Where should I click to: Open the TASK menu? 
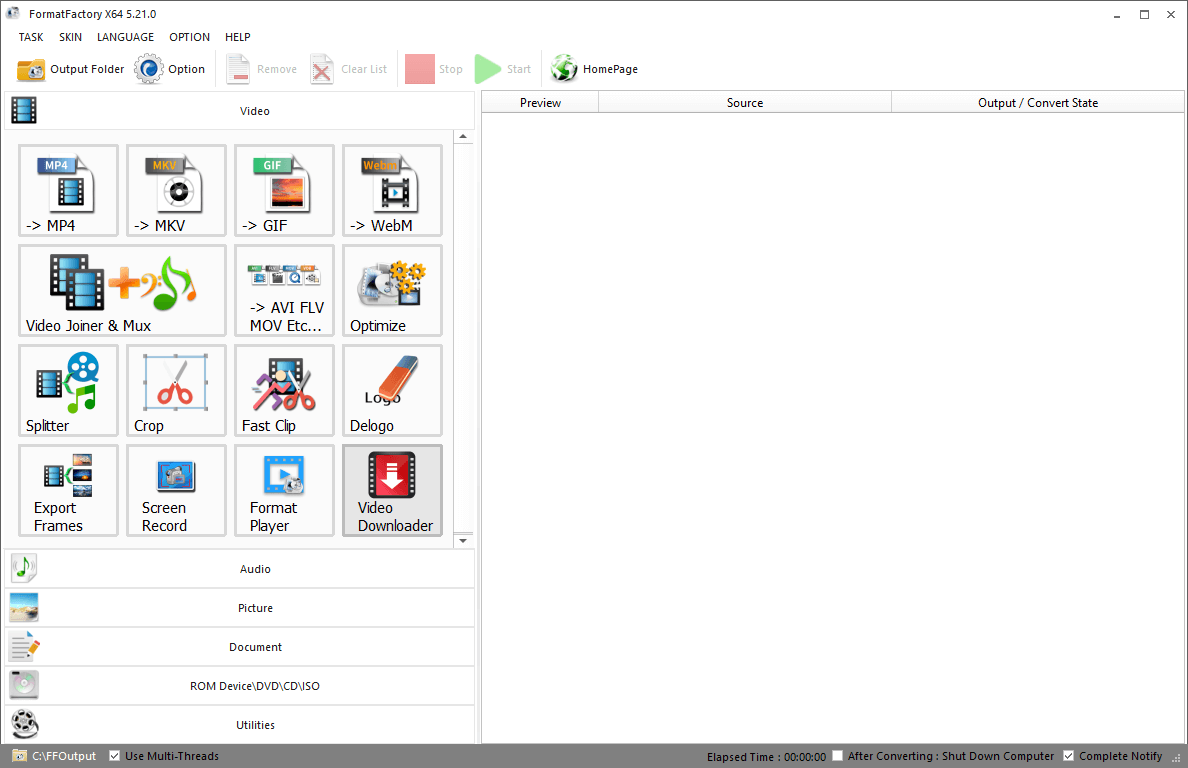[x=31, y=37]
